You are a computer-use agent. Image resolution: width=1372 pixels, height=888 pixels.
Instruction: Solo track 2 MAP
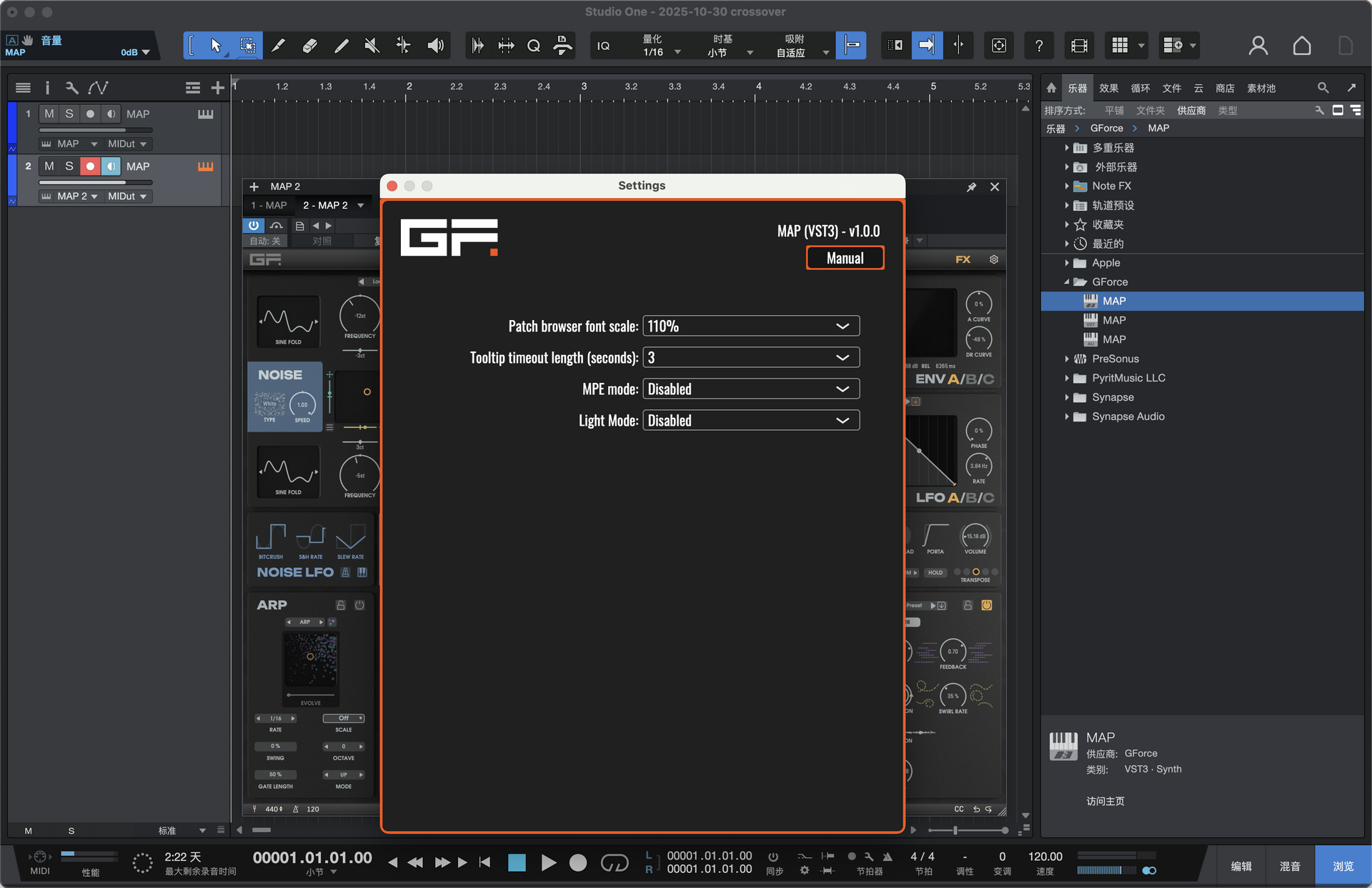tap(69, 166)
